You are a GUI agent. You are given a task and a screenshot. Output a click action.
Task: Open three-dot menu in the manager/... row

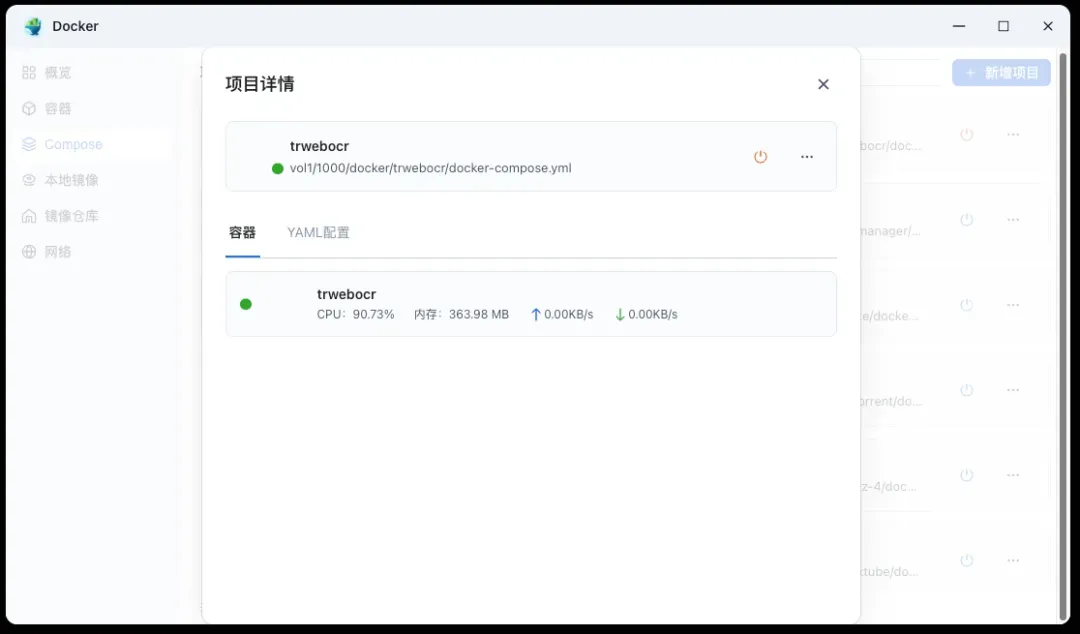[x=1013, y=220]
